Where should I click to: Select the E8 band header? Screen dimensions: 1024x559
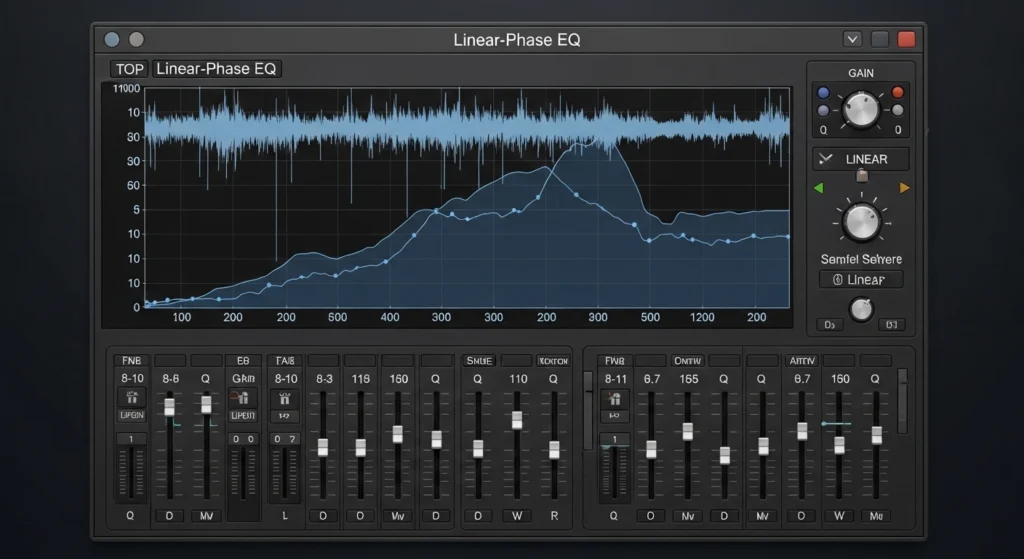(x=243, y=360)
